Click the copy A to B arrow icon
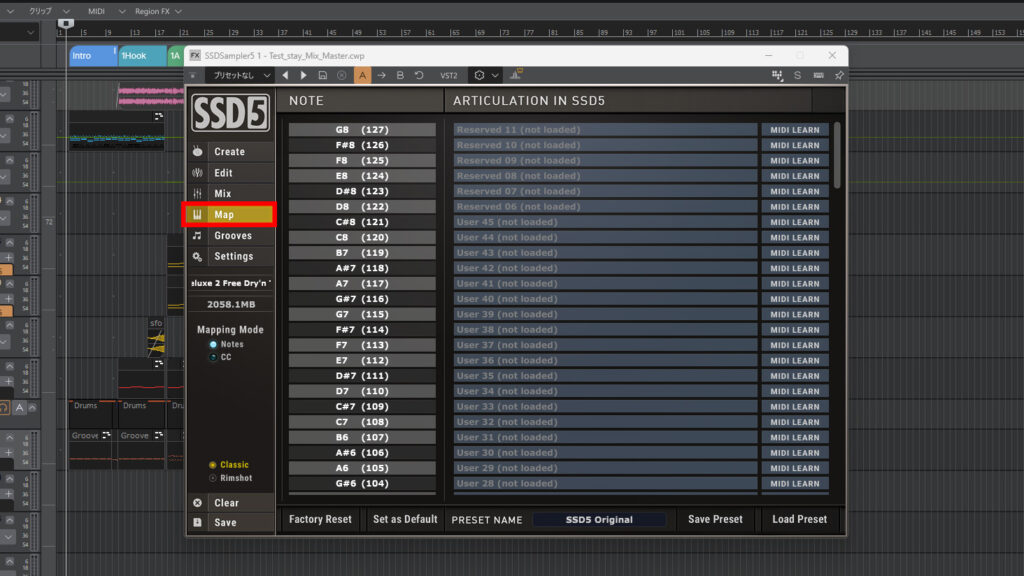 tap(381, 75)
